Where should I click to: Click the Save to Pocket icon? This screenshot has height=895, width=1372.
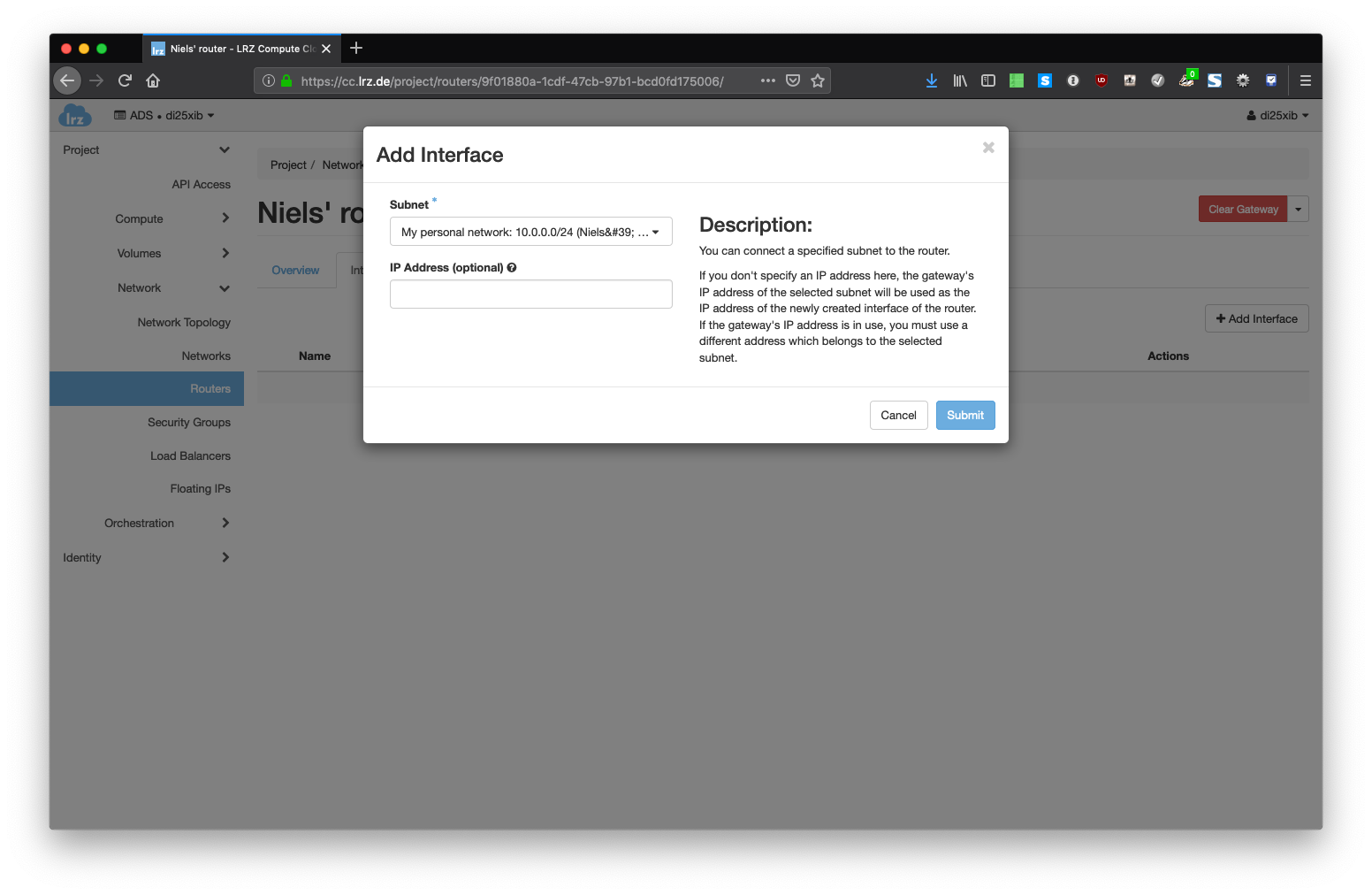[793, 80]
